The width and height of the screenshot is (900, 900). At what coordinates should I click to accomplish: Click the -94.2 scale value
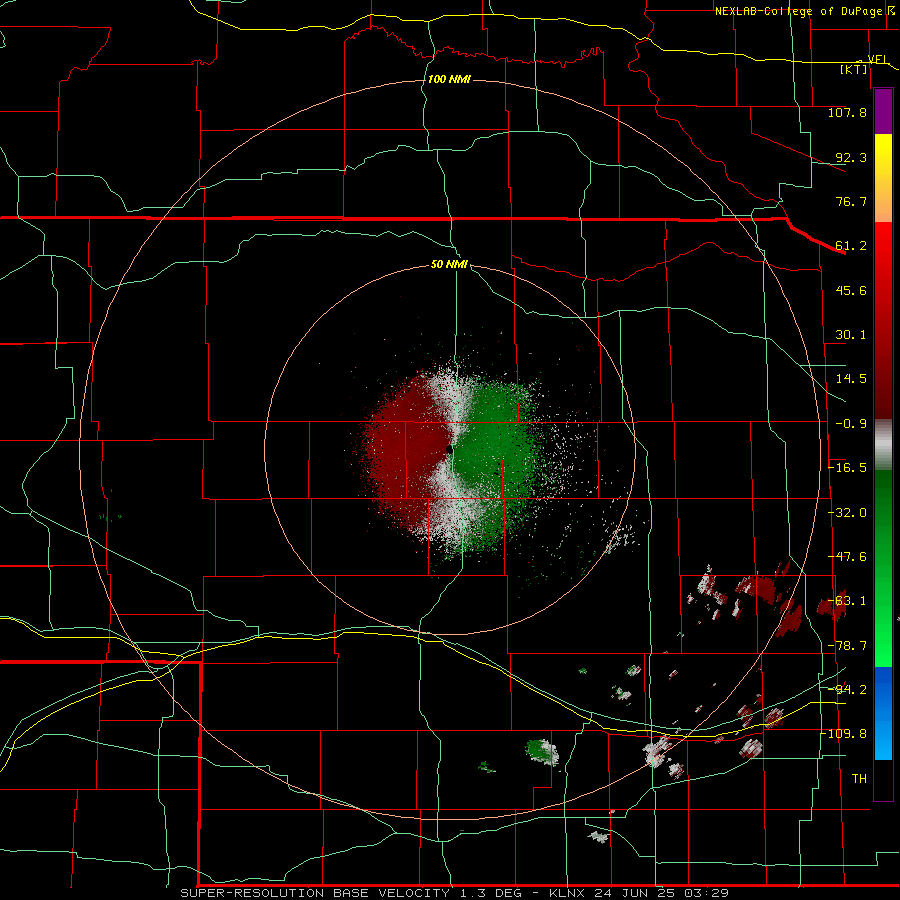click(847, 689)
